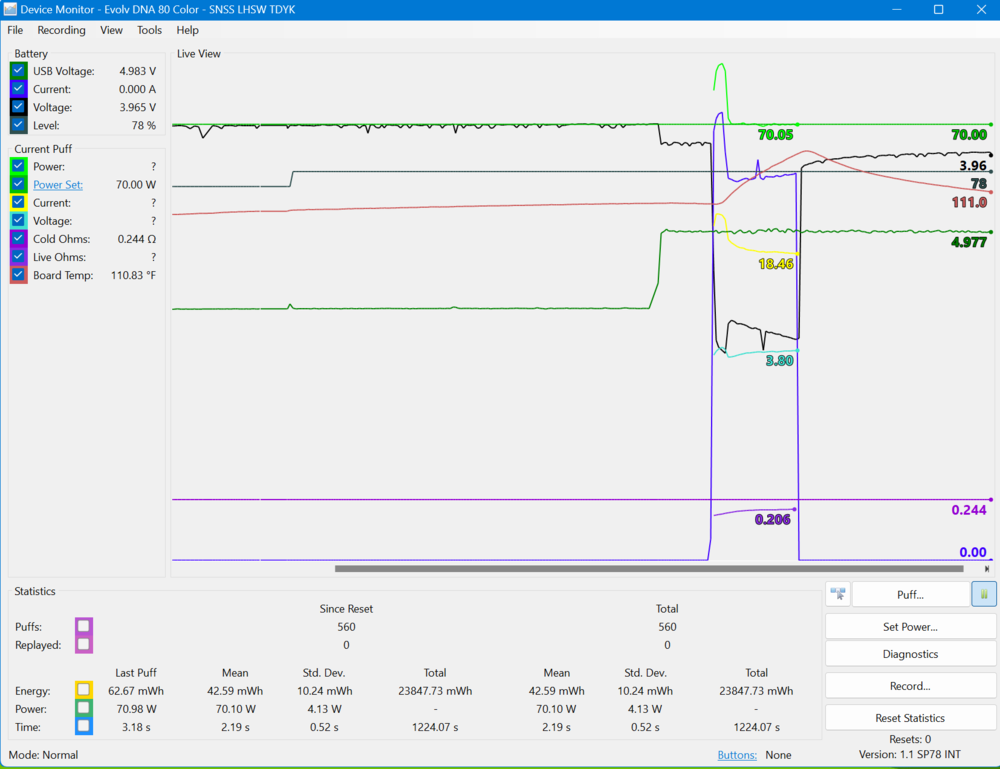Image resolution: width=1000 pixels, height=769 pixels.
Task: Open the View menu
Action: [111, 30]
